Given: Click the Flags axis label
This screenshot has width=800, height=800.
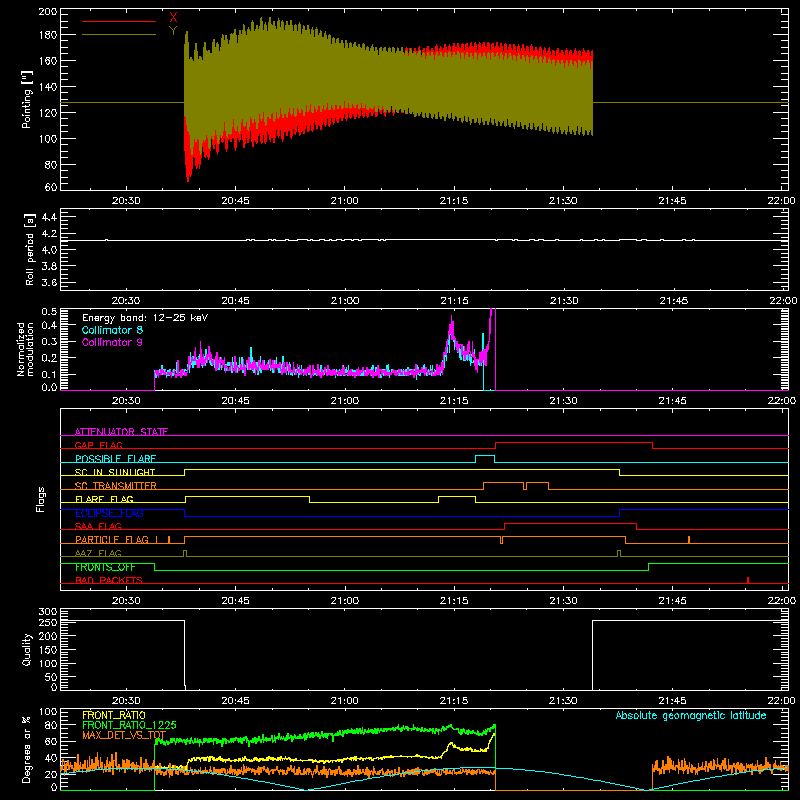Looking at the screenshot, I should coord(40,499).
